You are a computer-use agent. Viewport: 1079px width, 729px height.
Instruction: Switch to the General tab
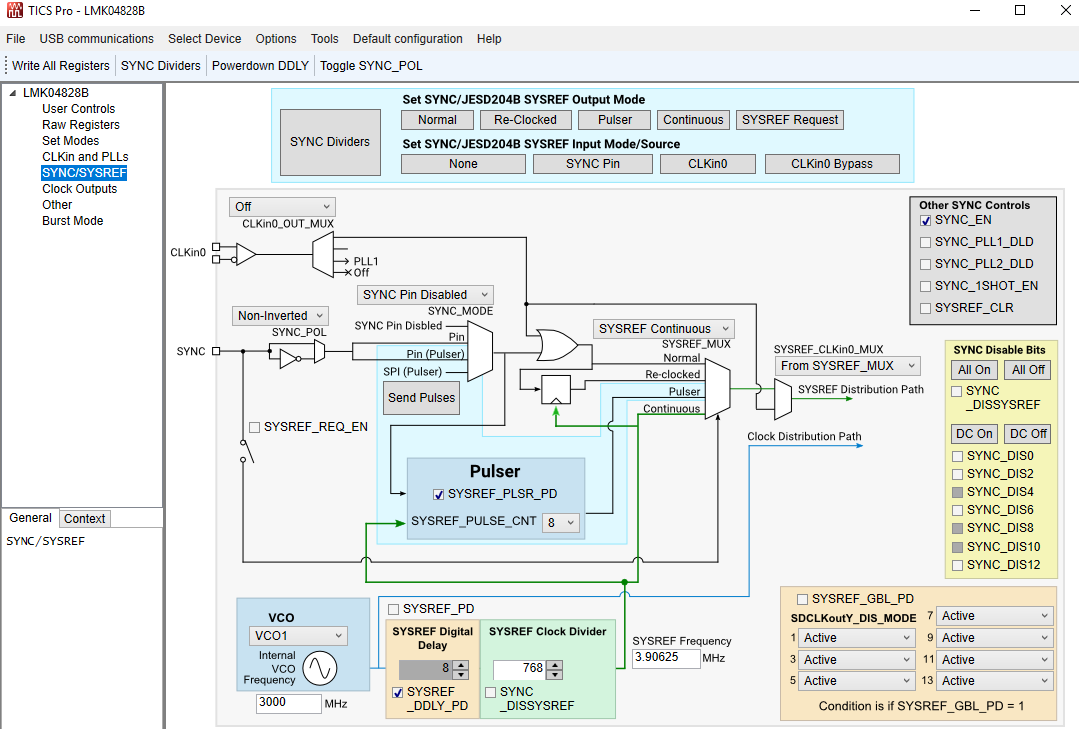pyautogui.click(x=30, y=518)
